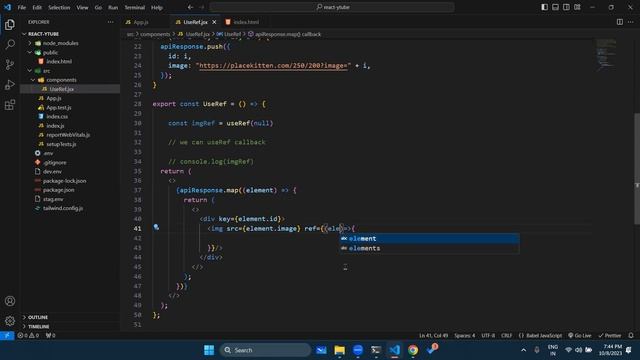This screenshot has height=360, width=640.
Task: Show hidden system tray icons
Action: (x=524, y=350)
